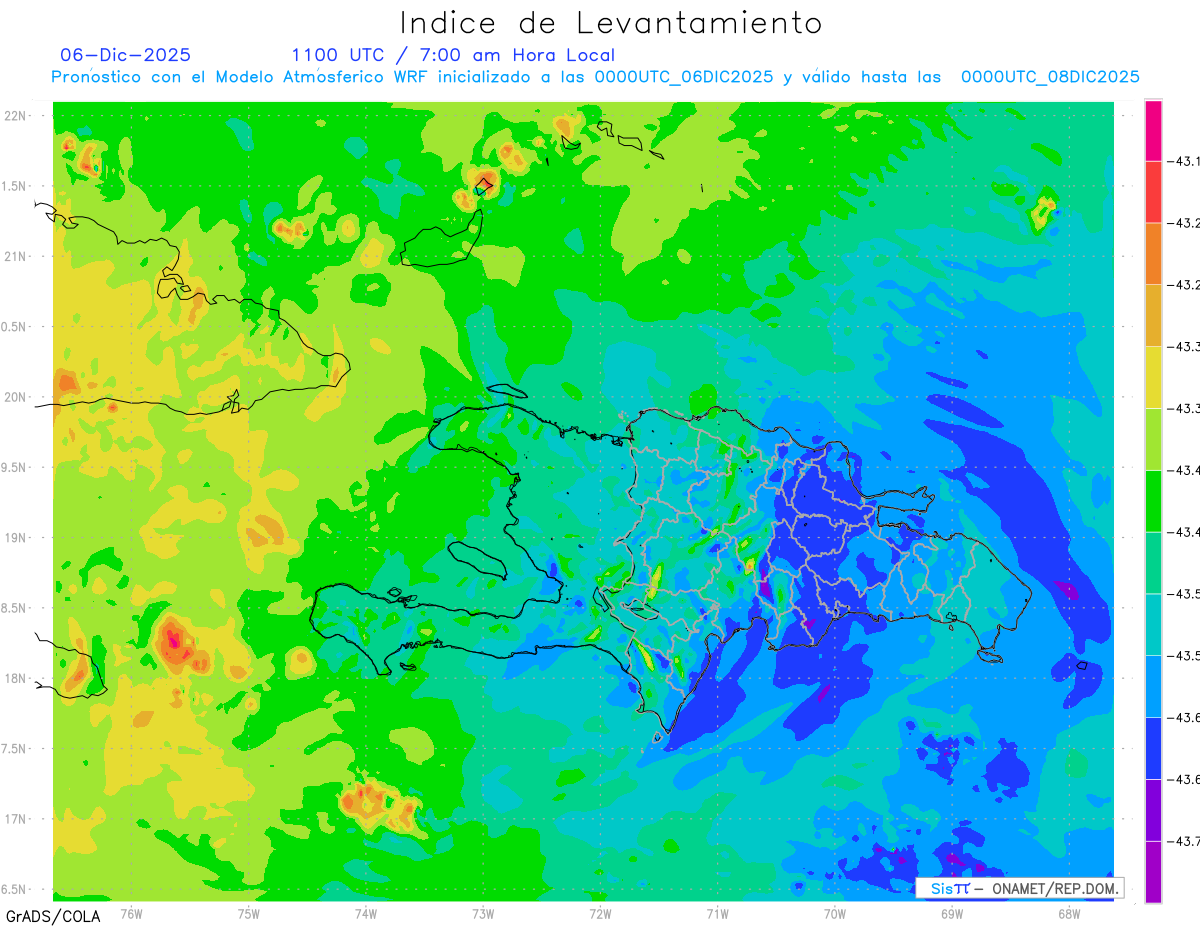Select the date text '06-Dic-2025'
Viewport: 1200px width, 927px height.
pyautogui.click(x=125, y=55)
